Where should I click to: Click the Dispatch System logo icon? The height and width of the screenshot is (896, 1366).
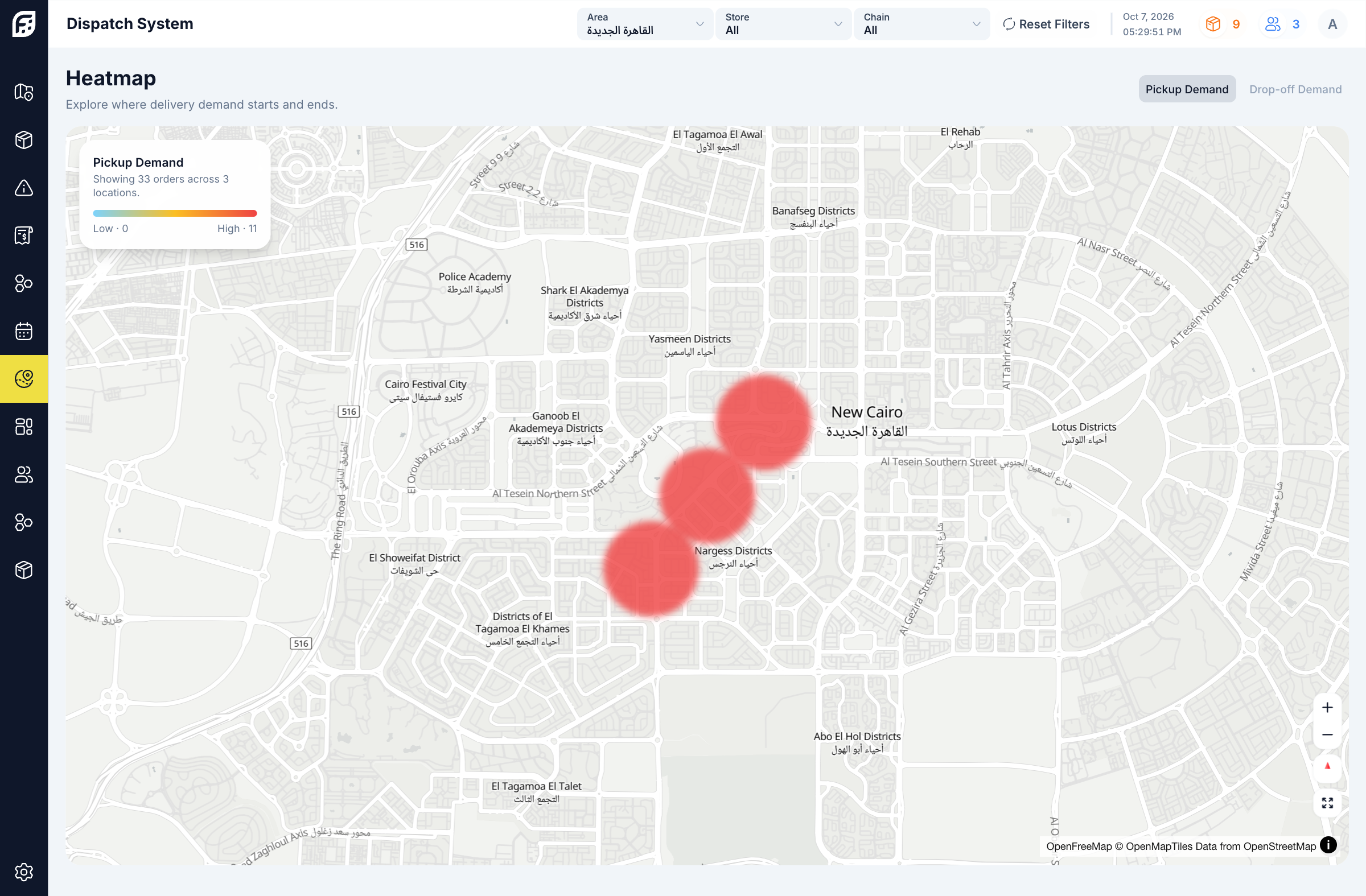23,23
